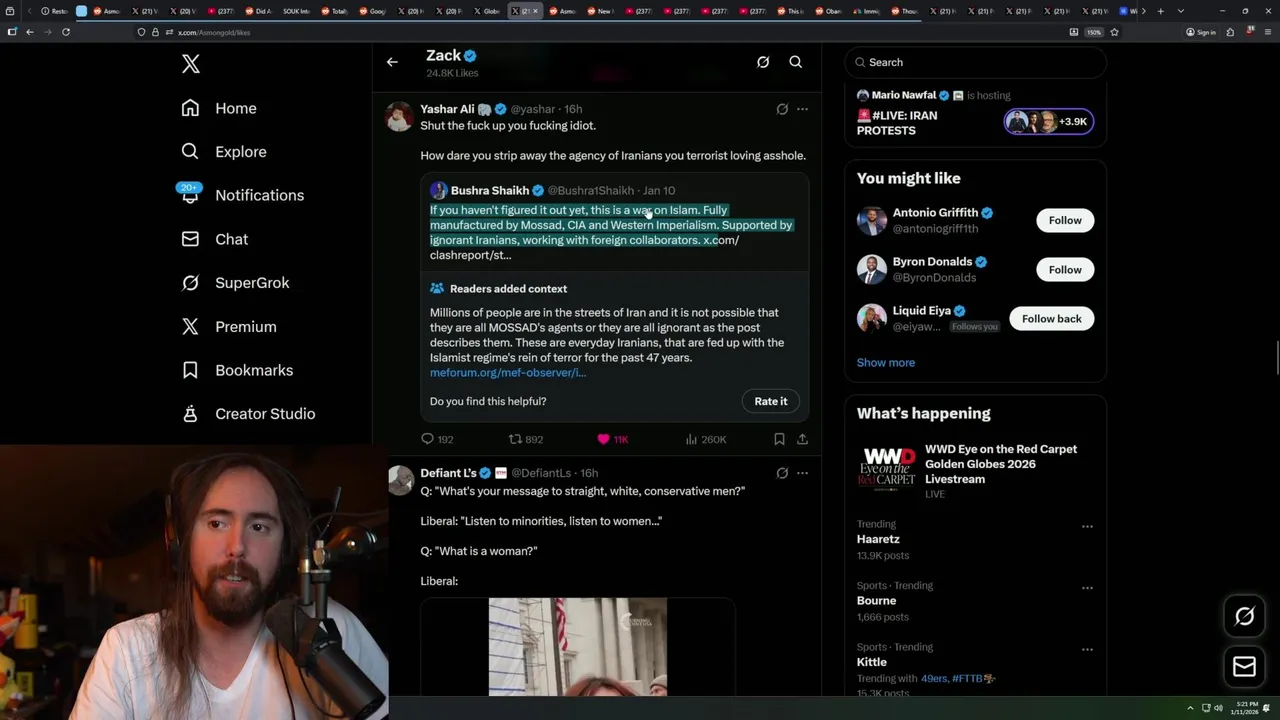Play the video in Defiant L's post

[578, 647]
